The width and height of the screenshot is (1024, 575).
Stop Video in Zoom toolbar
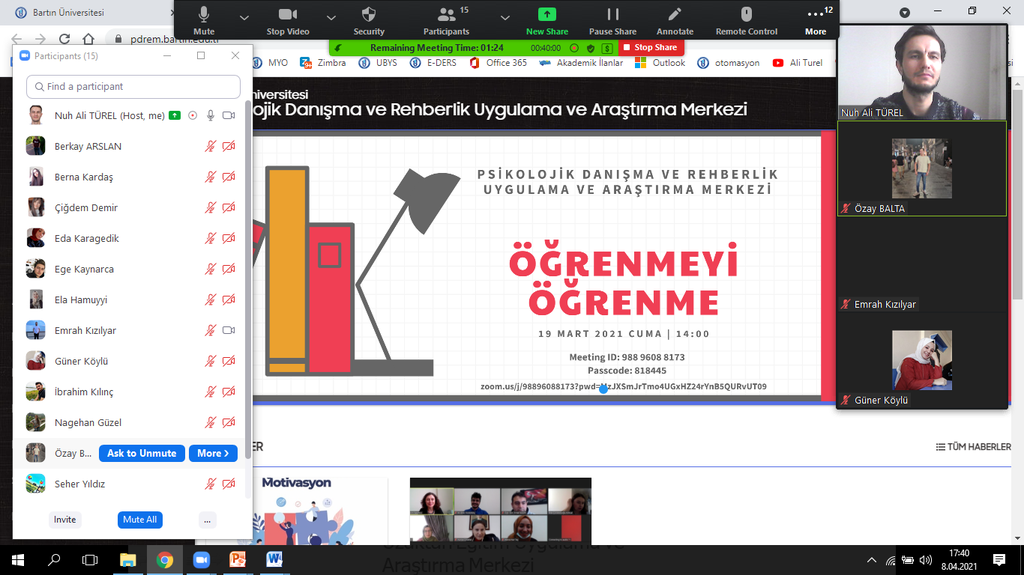coord(287,20)
